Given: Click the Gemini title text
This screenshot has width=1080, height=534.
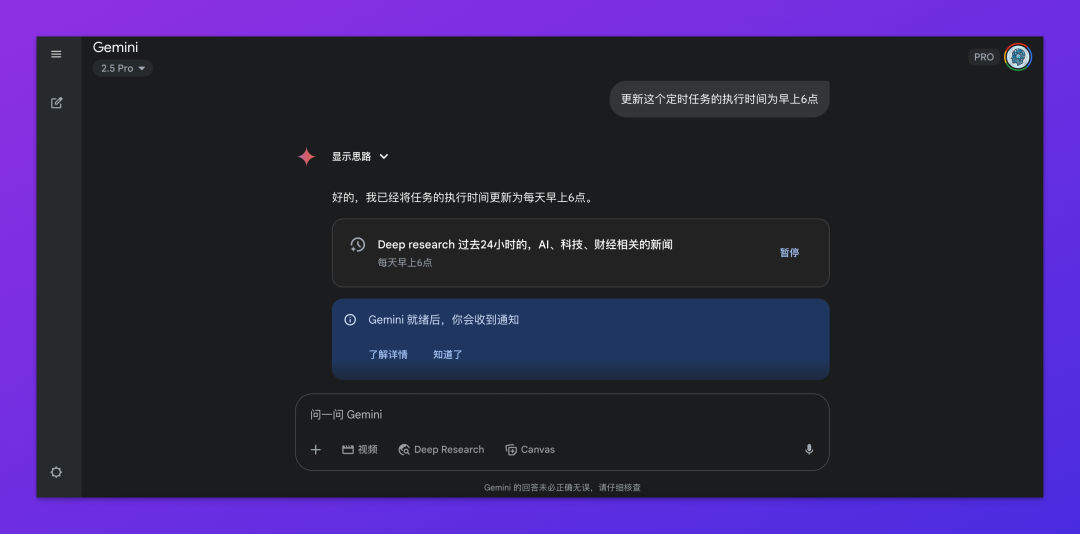Looking at the screenshot, I should 116,48.
